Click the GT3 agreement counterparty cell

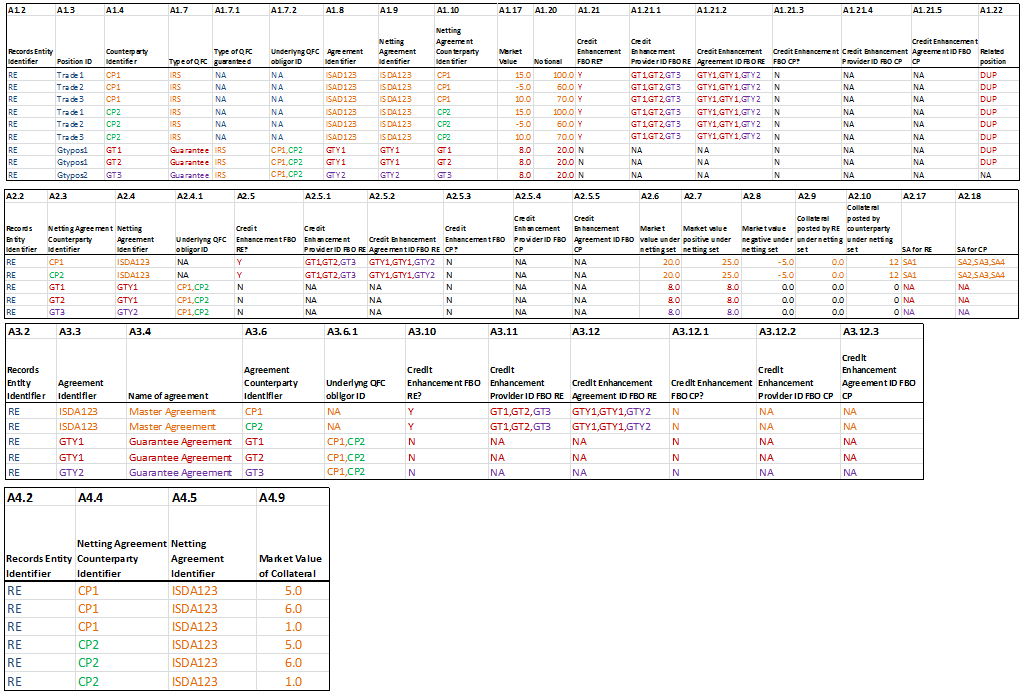pos(254,473)
